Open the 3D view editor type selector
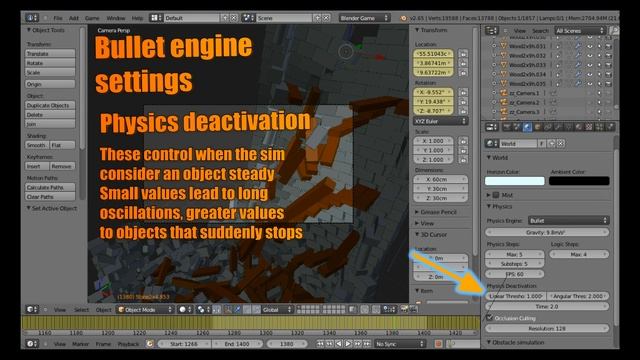Viewport: 640px width, 360px height. (32, 310)
